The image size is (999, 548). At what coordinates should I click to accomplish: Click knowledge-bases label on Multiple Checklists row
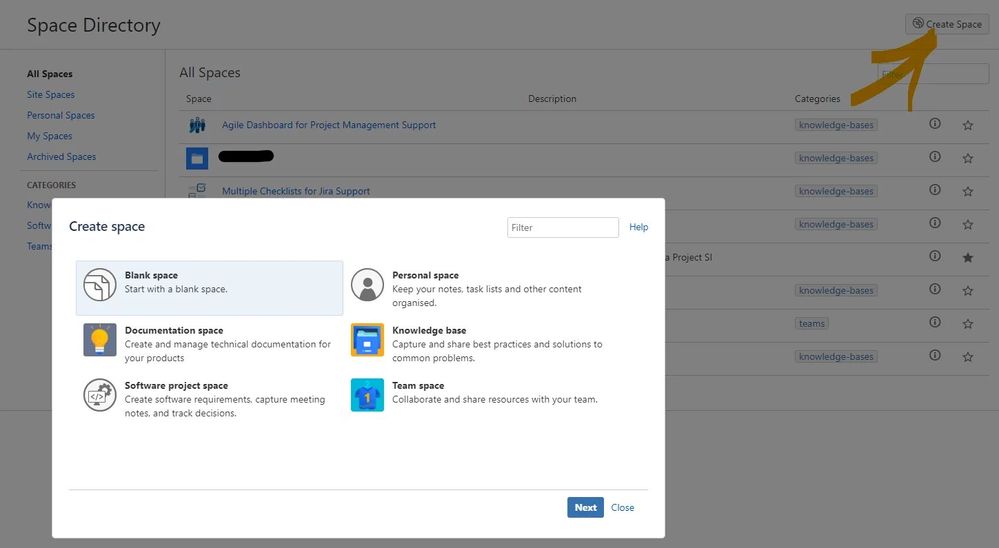click(836, 191)
